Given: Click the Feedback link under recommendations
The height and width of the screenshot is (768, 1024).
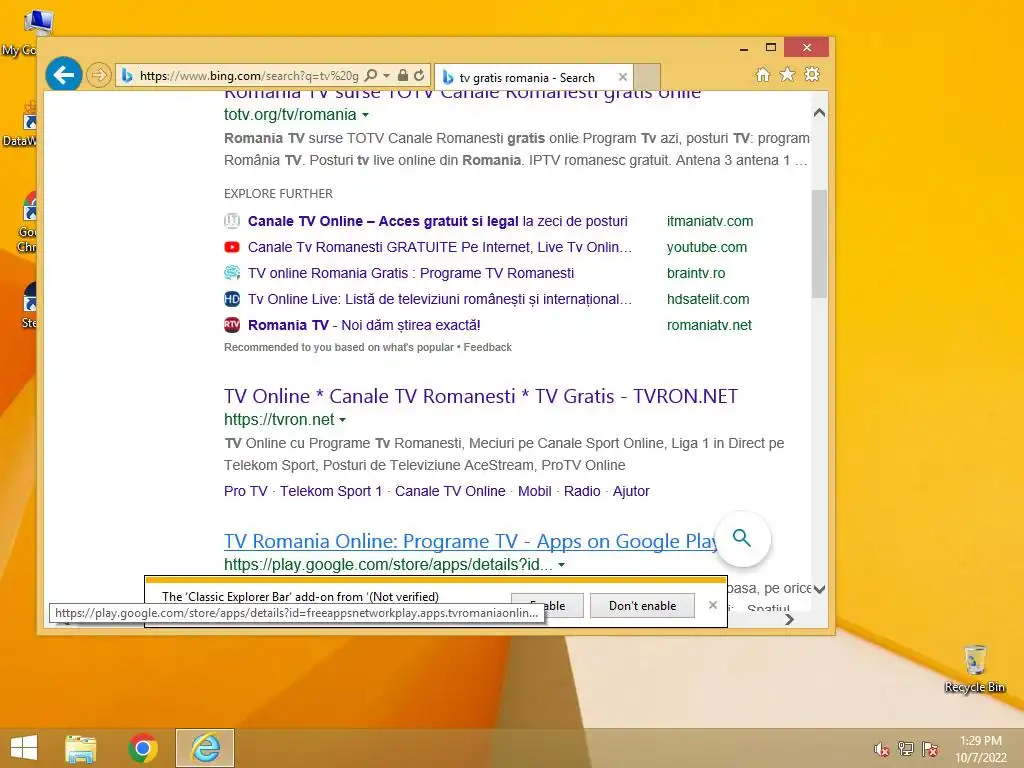Looking at the screenshot, I should 487,347.
